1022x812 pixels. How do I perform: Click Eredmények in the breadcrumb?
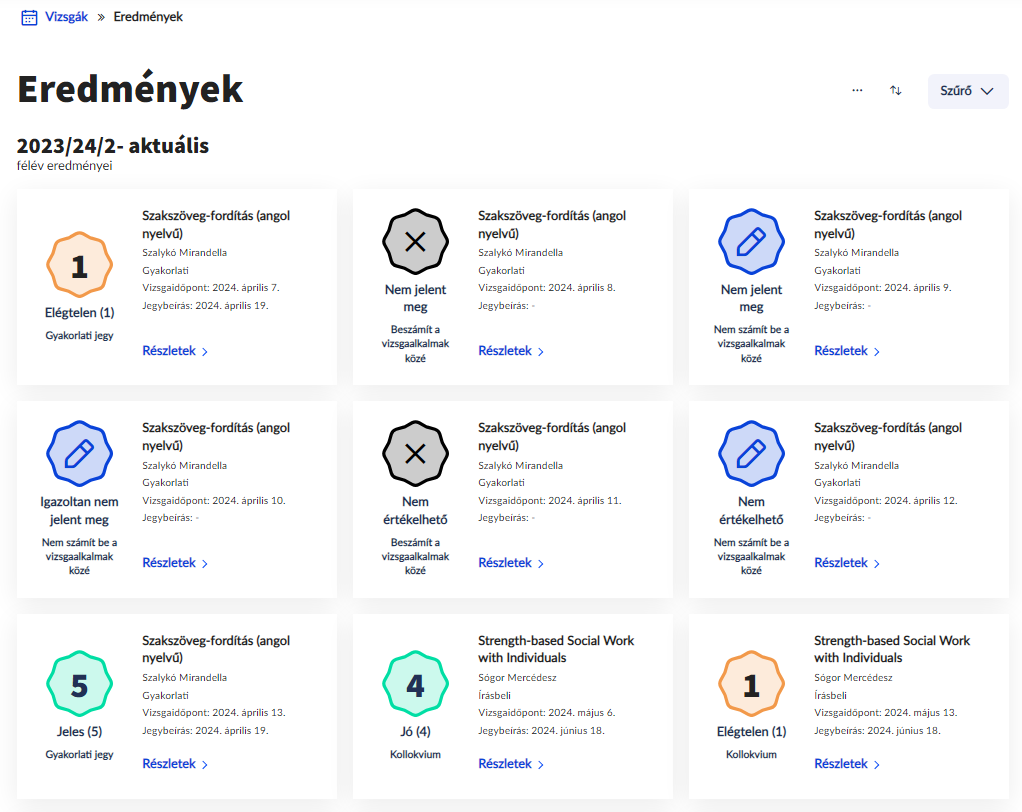coord(148,17)
